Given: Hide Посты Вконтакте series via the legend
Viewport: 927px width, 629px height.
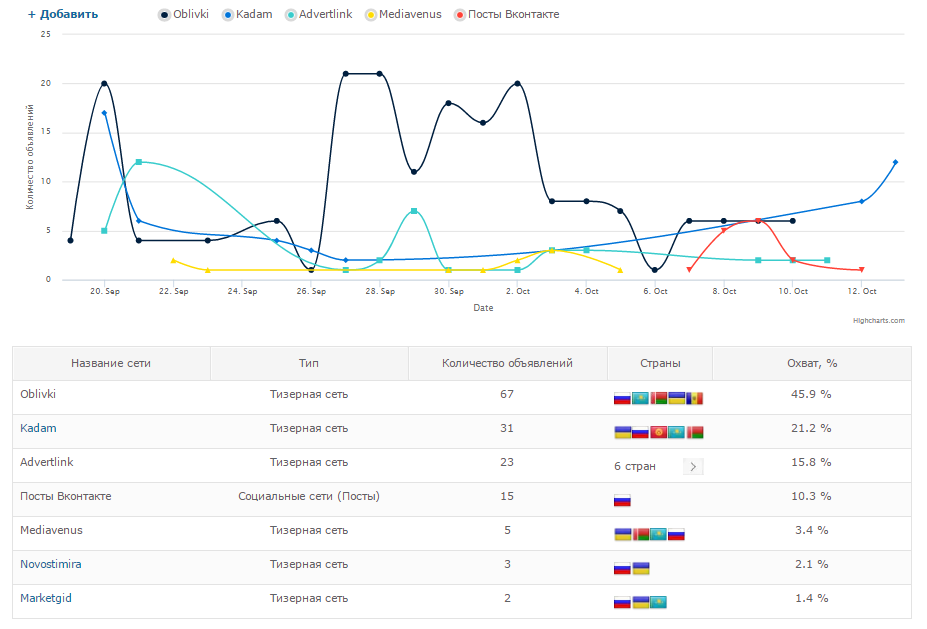Looking at the screenshot, I should (507, 14).
